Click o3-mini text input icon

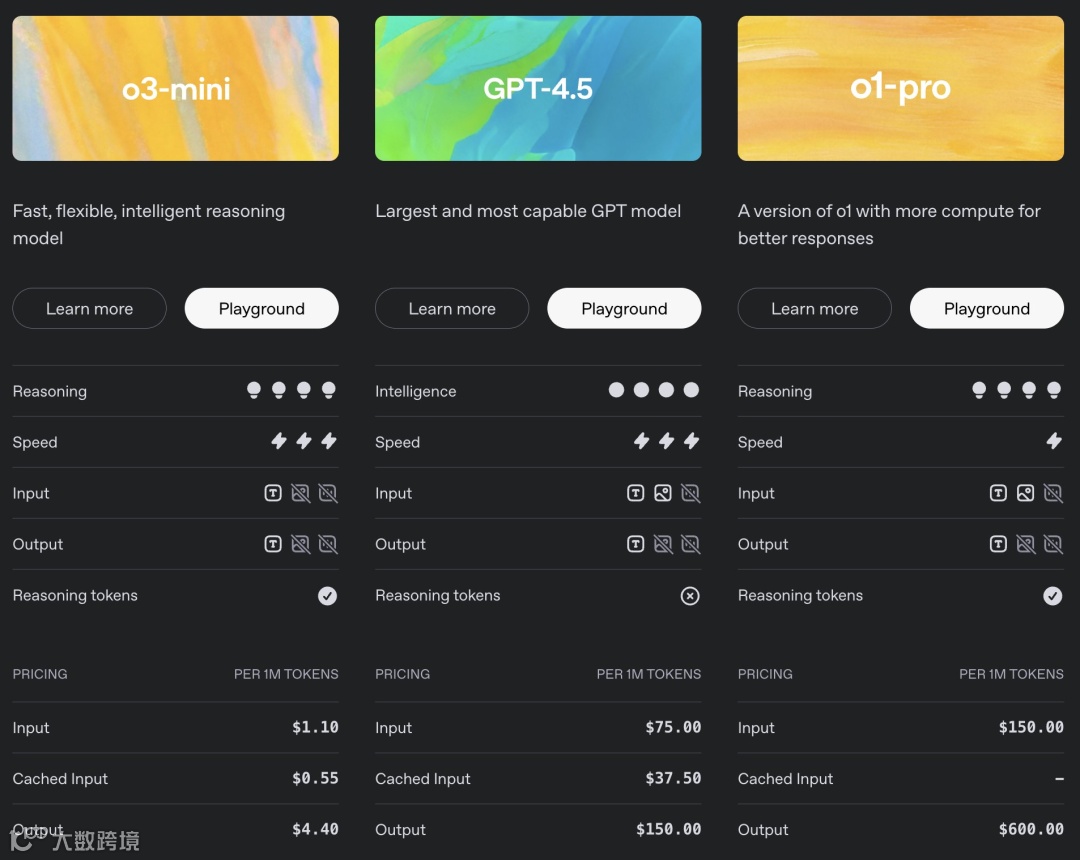pos(273,493)
